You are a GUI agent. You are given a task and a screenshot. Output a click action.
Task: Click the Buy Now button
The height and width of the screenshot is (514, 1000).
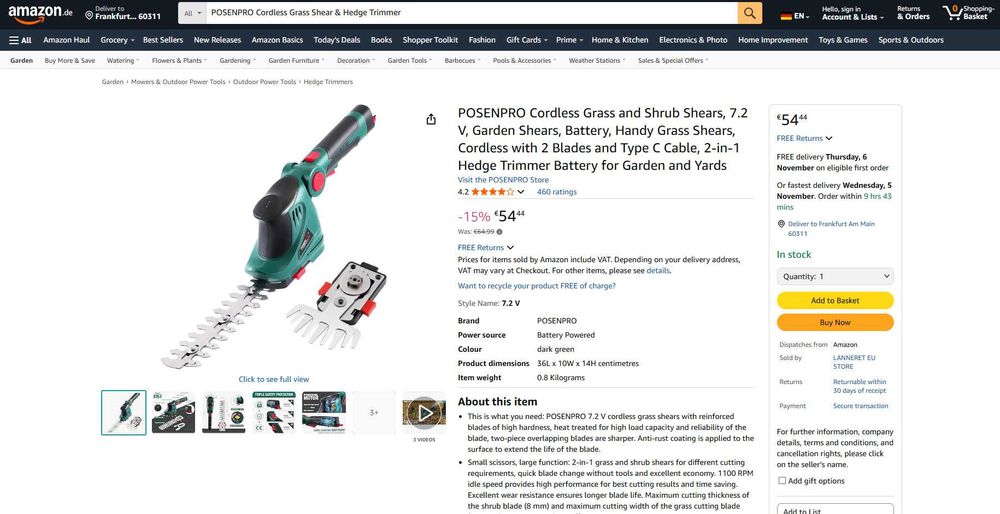tap(835, 322)
